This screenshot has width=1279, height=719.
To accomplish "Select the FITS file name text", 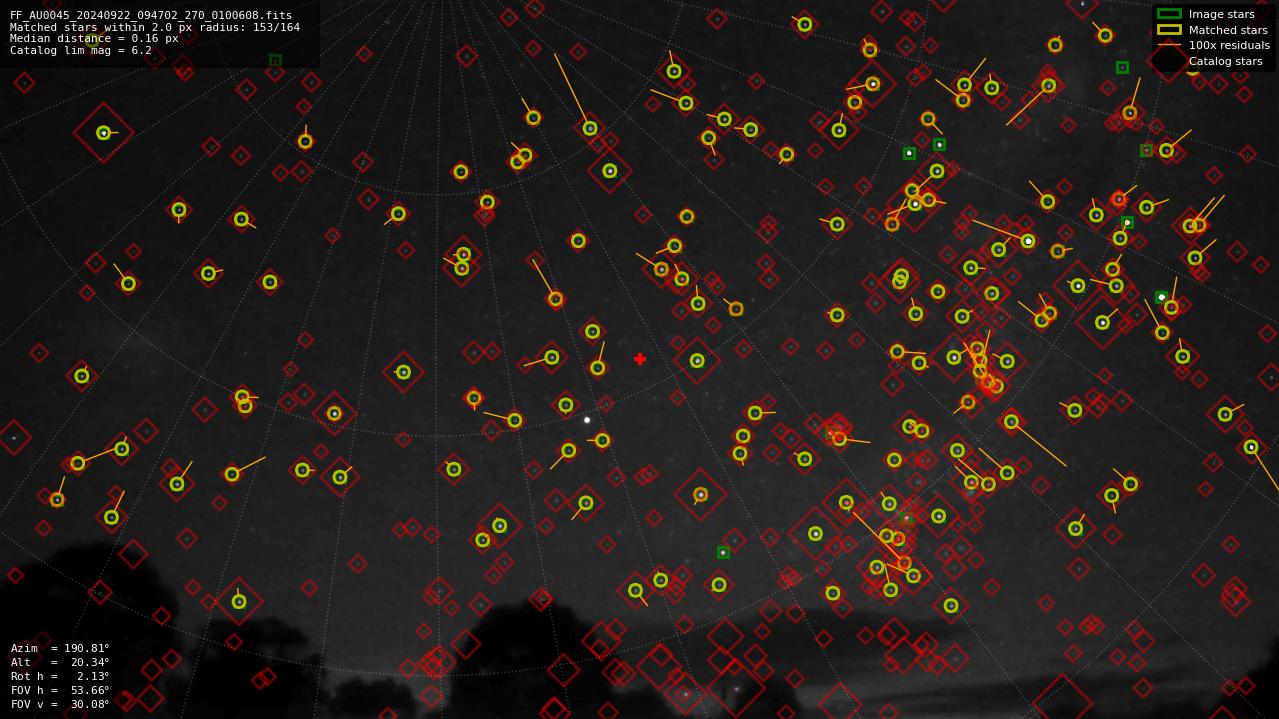I will point(151,16).
